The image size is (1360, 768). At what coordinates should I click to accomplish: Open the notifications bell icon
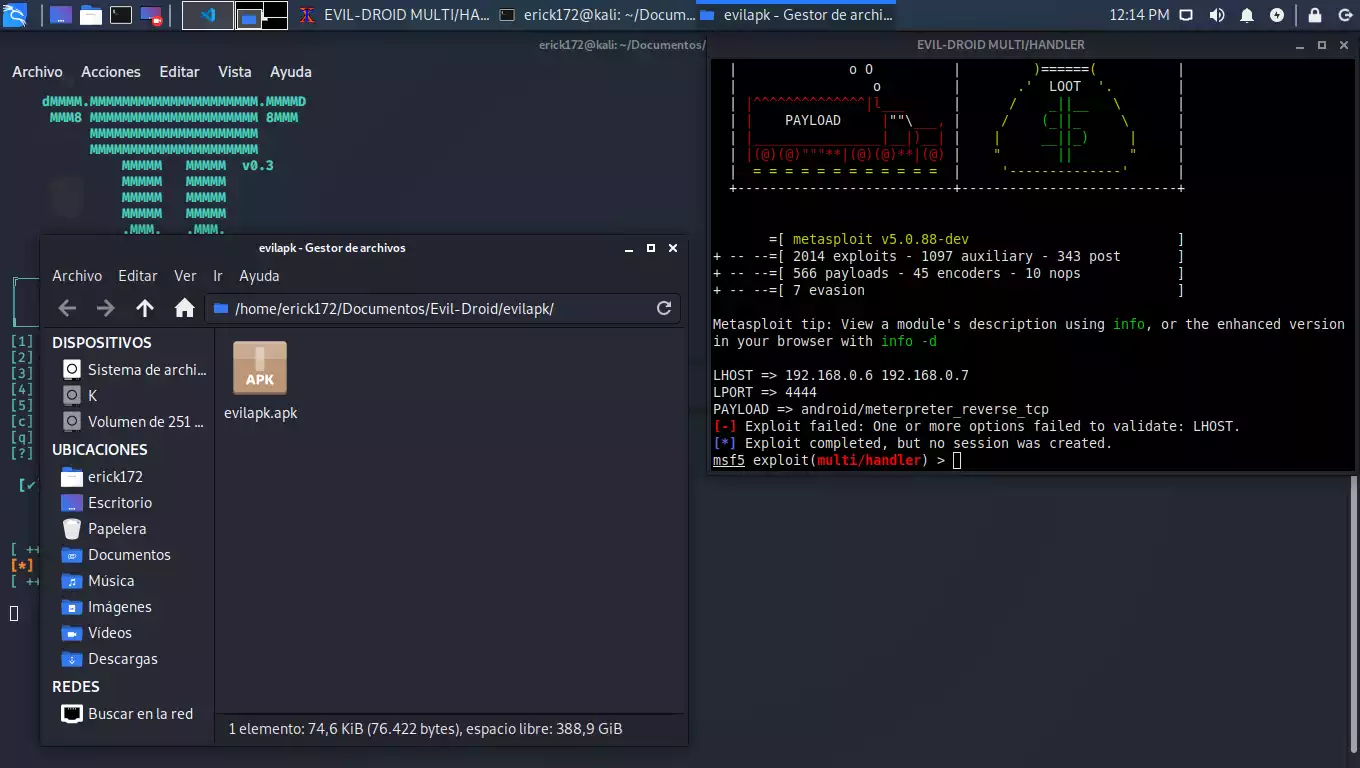pos(1247,15)
